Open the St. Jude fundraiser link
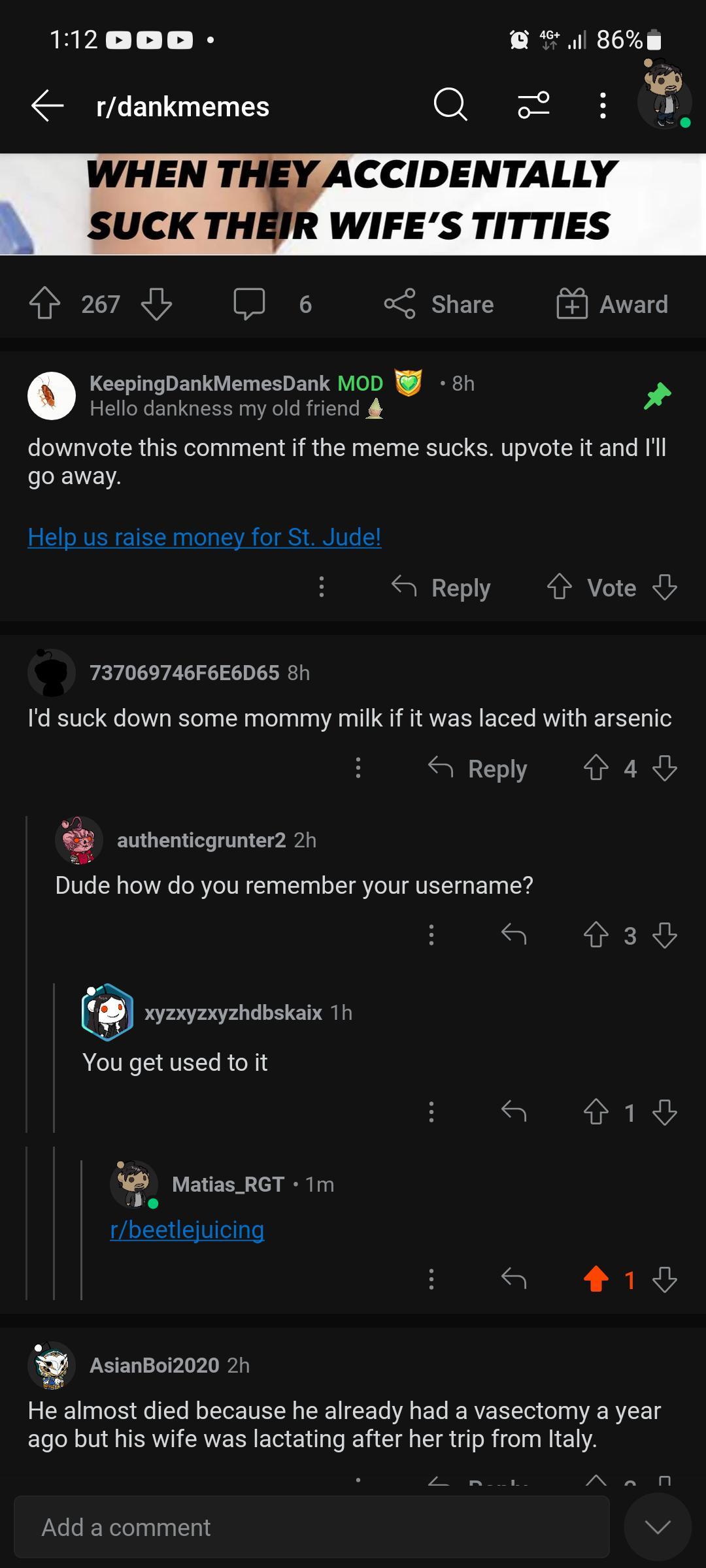Screen dimensions: 706x1568 [x=203, y=537]
